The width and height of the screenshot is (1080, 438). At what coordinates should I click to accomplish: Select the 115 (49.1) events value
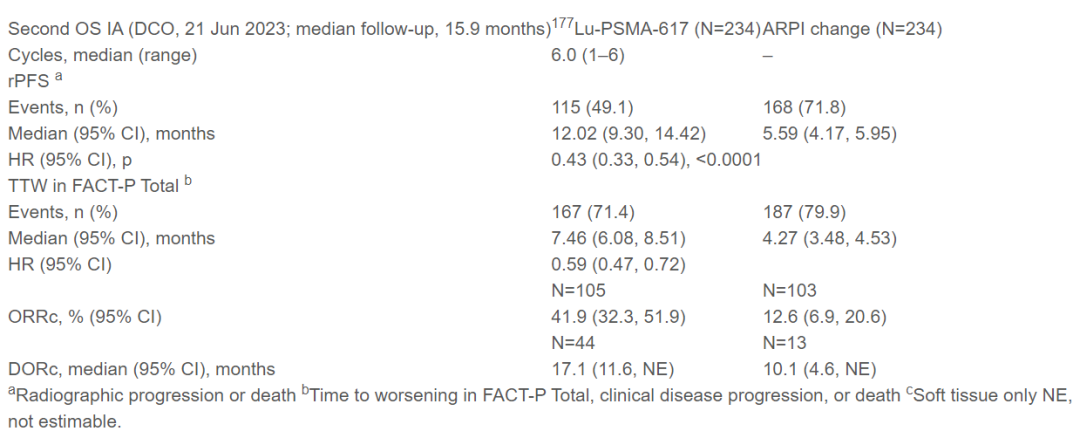(x=592, y=107)
